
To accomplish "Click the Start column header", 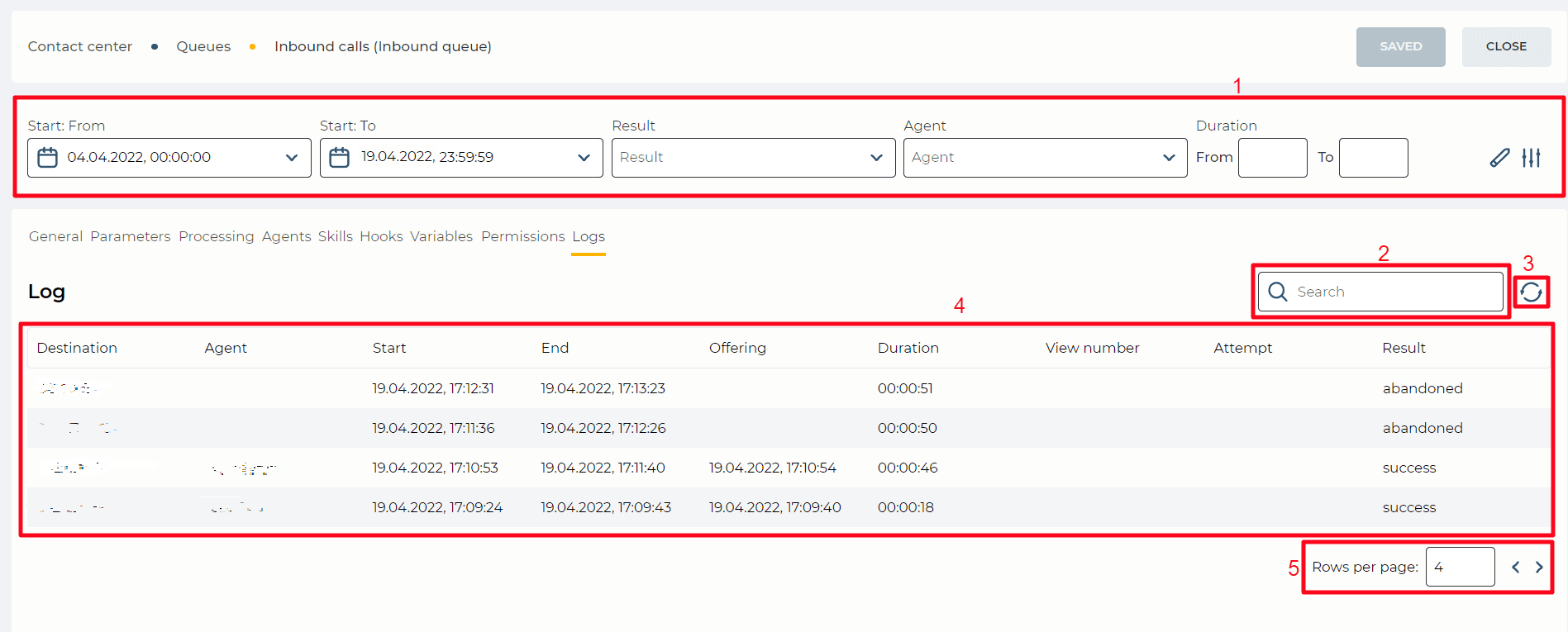I will coord(389,348).
